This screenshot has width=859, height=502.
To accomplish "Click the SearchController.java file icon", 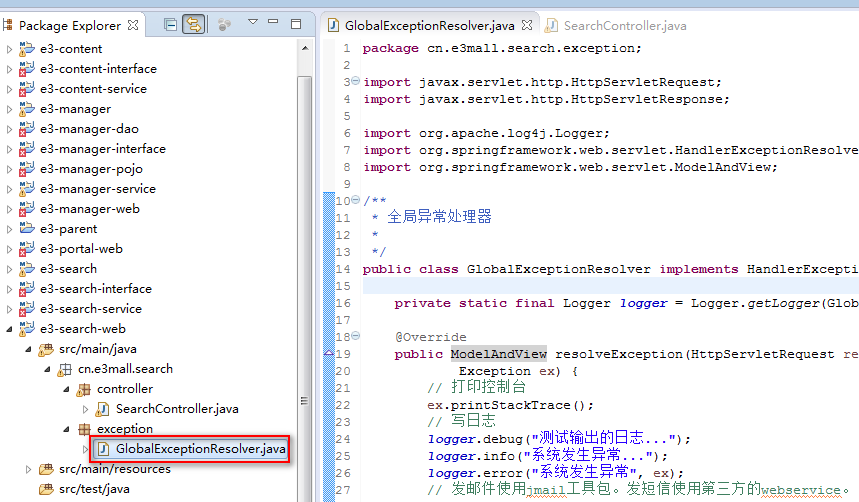I will click(102, 409).
